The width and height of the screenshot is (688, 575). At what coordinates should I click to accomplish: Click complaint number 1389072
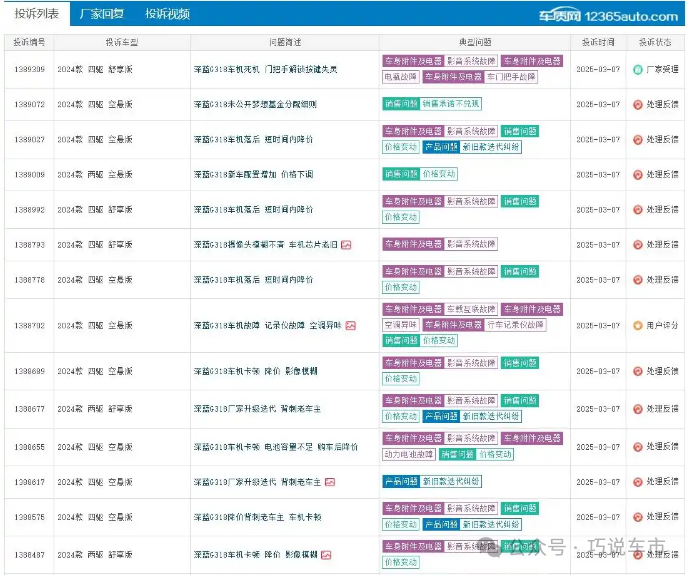29,104
